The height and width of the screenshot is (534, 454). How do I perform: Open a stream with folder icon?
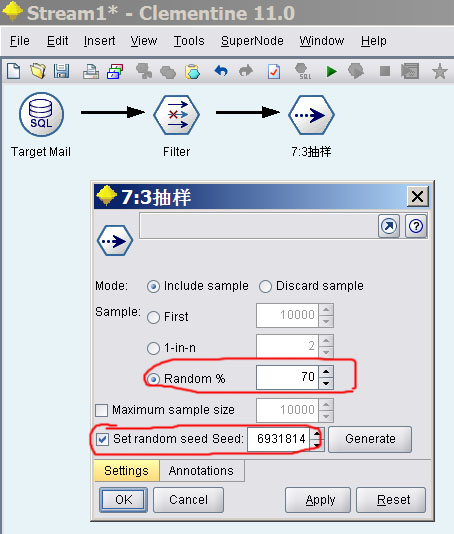[x=37, y=72]
